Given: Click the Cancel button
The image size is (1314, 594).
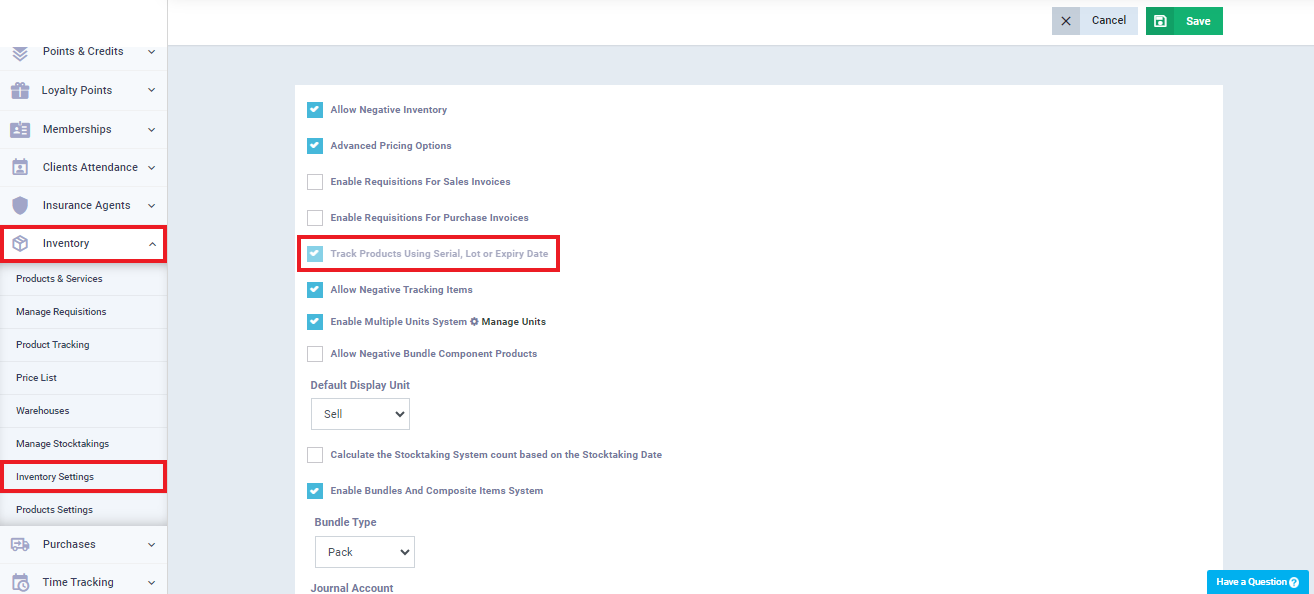Looking at the screenshot, I should pyautogui.click(x=1095, y=21).
